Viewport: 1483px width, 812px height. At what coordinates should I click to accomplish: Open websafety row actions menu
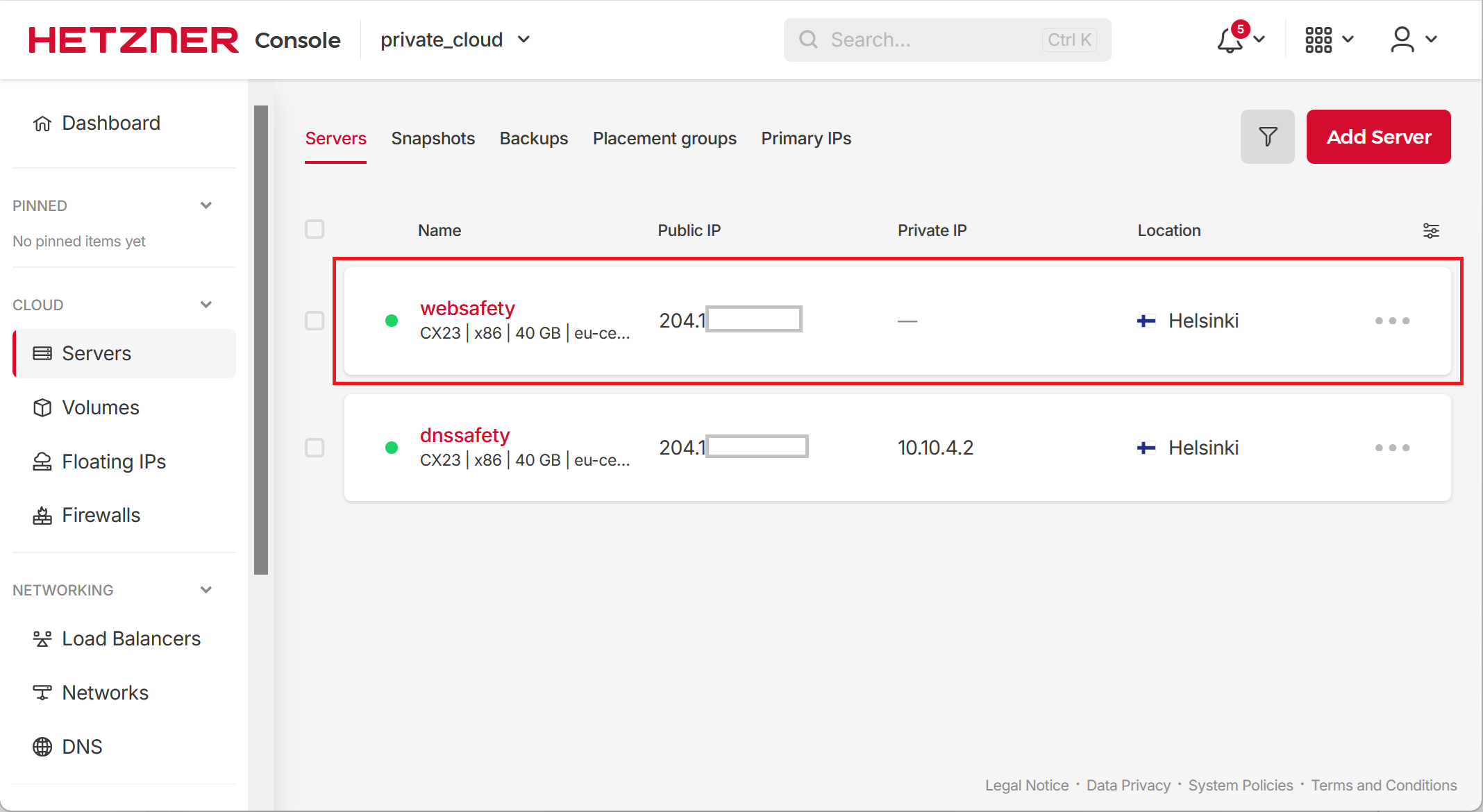coord(1392,321)
